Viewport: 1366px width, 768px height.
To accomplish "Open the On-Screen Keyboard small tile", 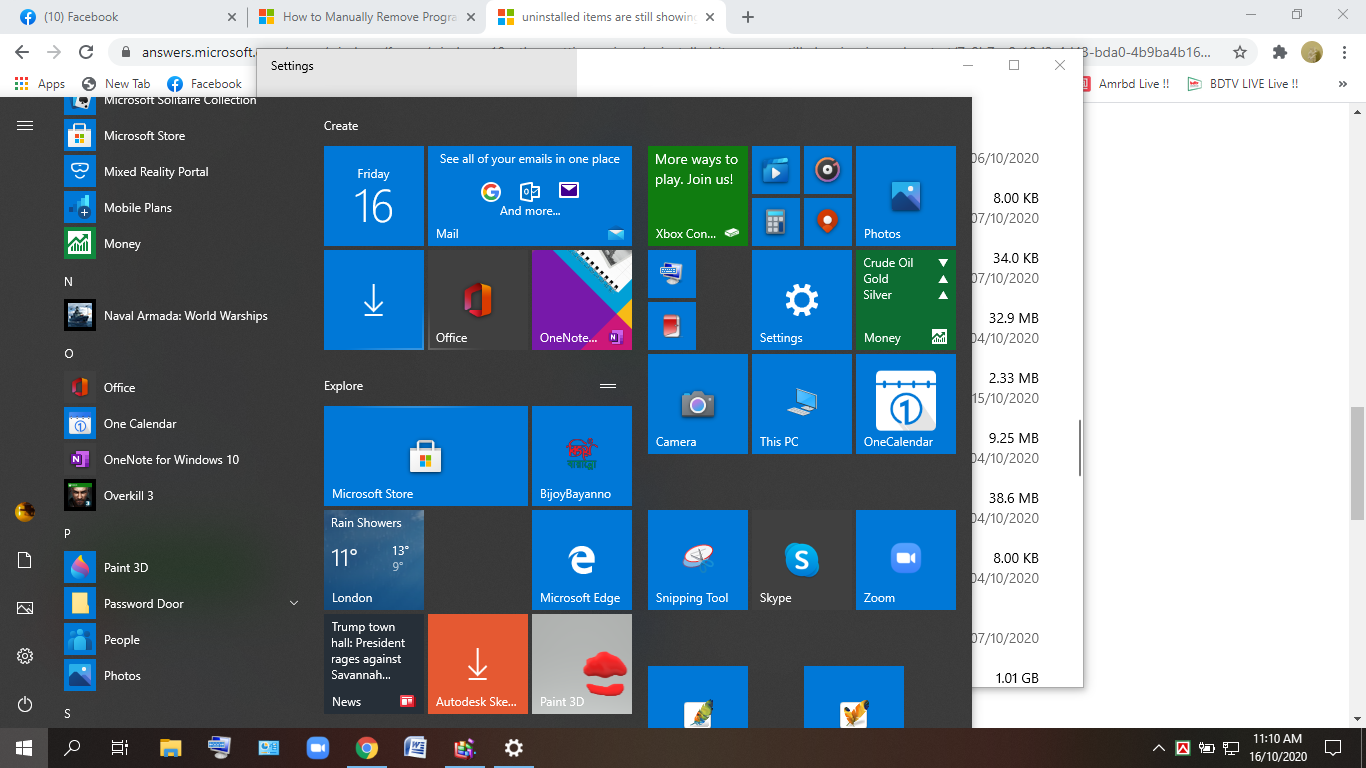I will [x=671, y=274].
